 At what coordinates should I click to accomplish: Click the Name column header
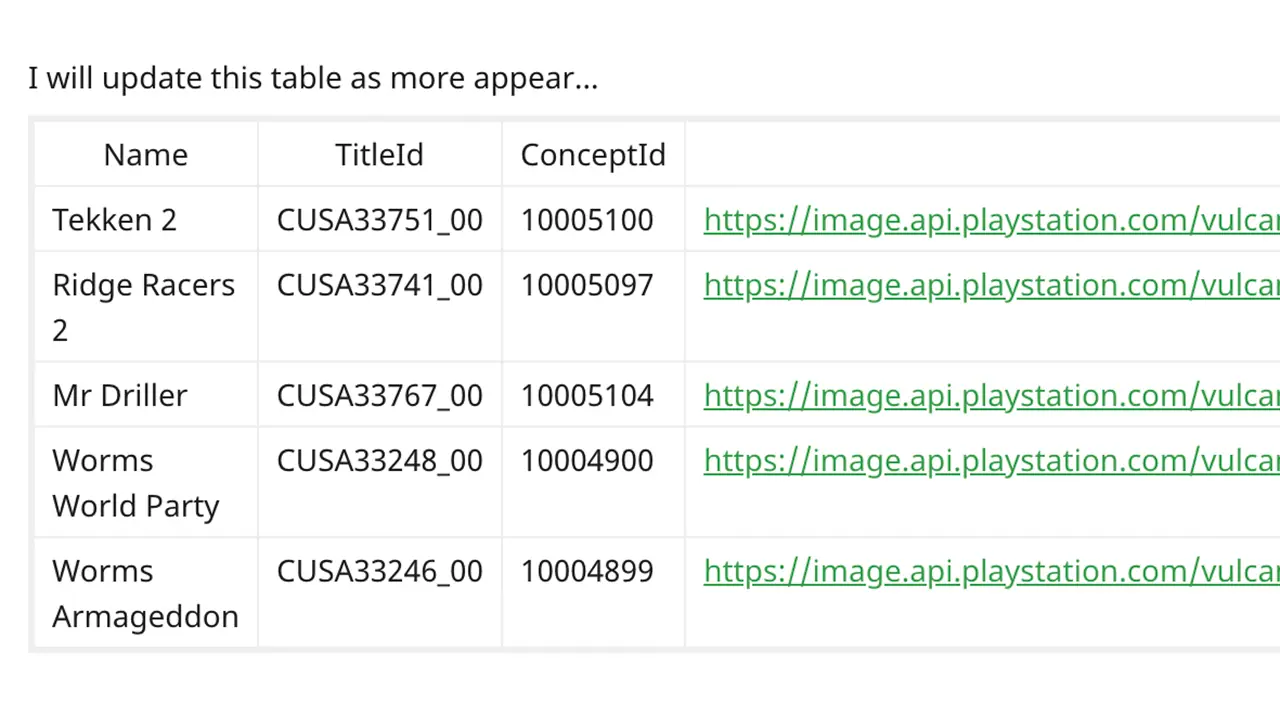click(x=145, y=155)
